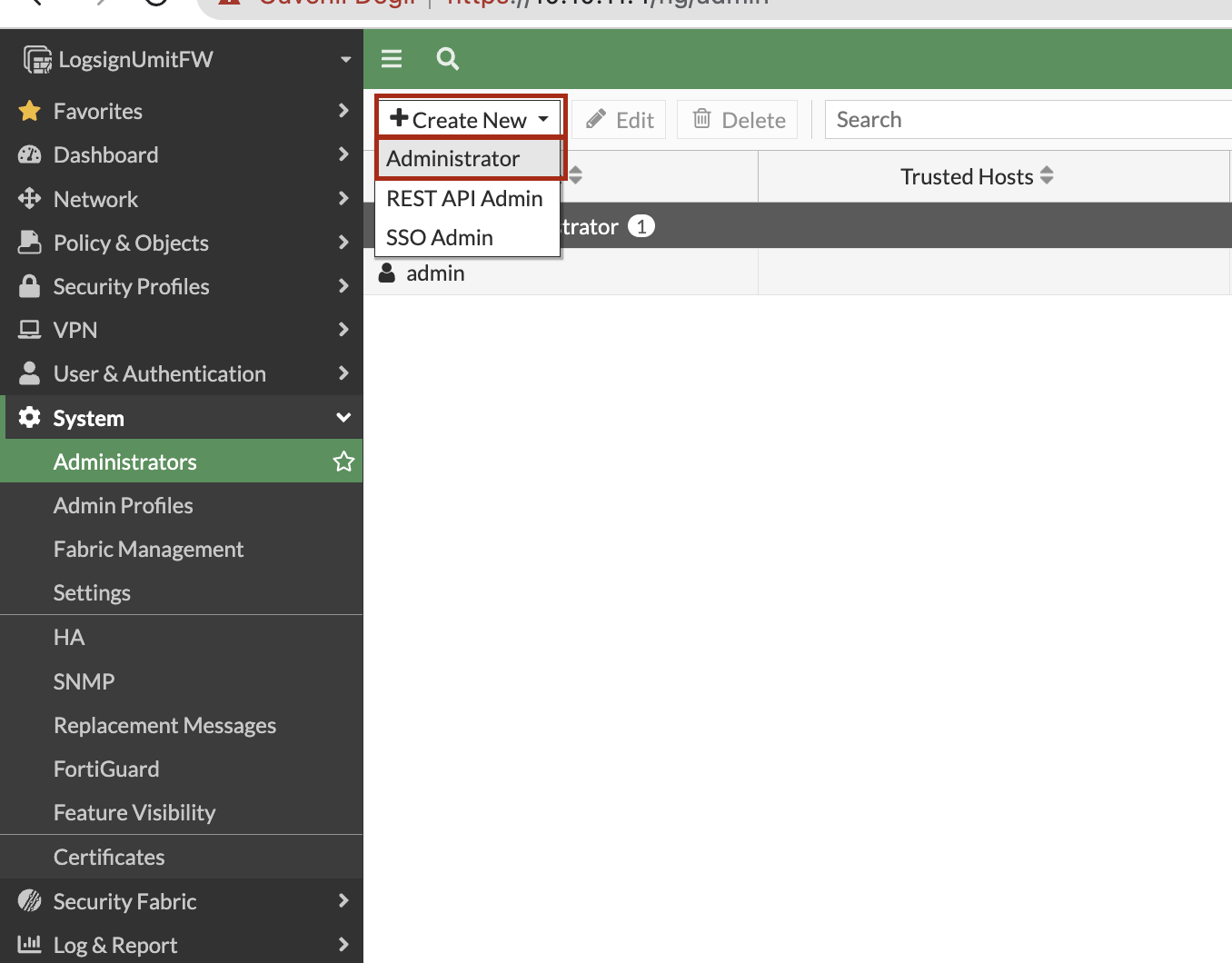
Task: Expand the VPN menu chevron
Action: tap(343, 330)
